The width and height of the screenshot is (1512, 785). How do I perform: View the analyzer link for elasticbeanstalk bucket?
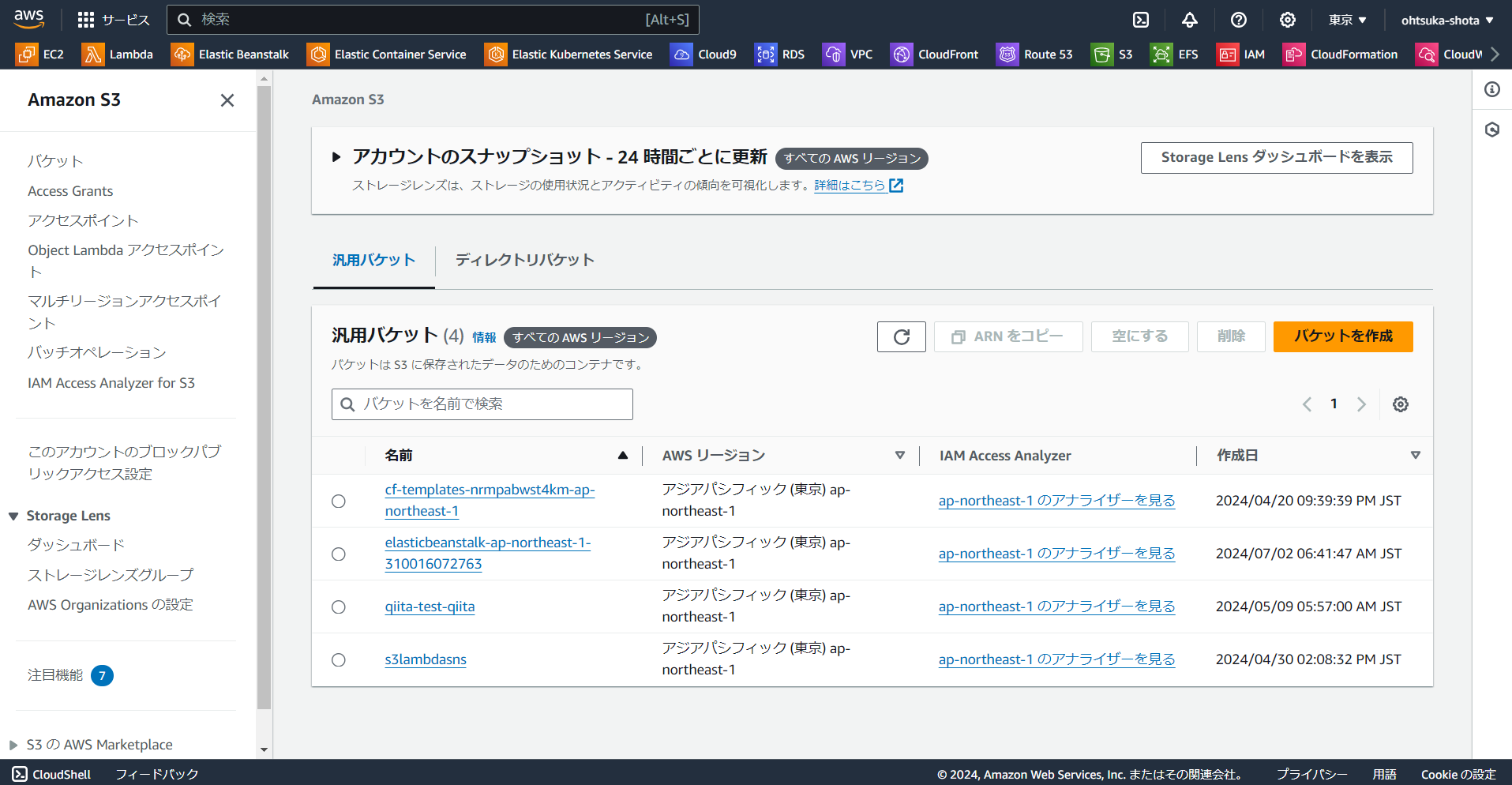pos(1056,554)
